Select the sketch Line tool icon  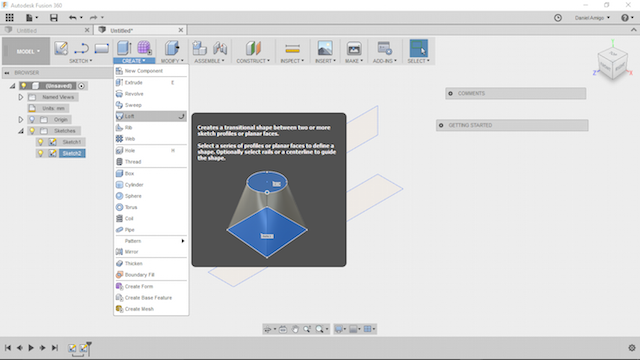[81, 48]
